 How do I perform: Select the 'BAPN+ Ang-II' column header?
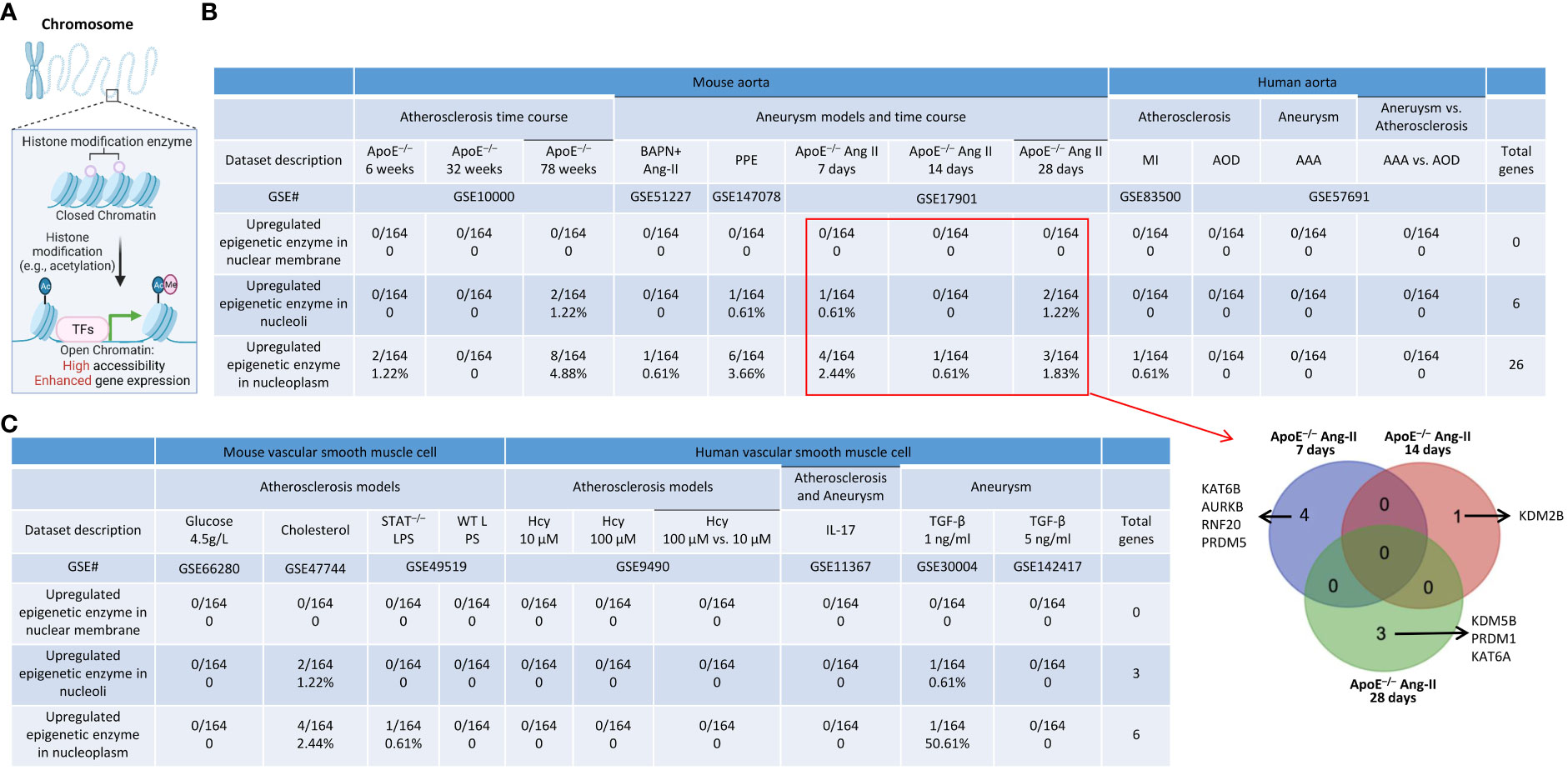click(661, 160)
